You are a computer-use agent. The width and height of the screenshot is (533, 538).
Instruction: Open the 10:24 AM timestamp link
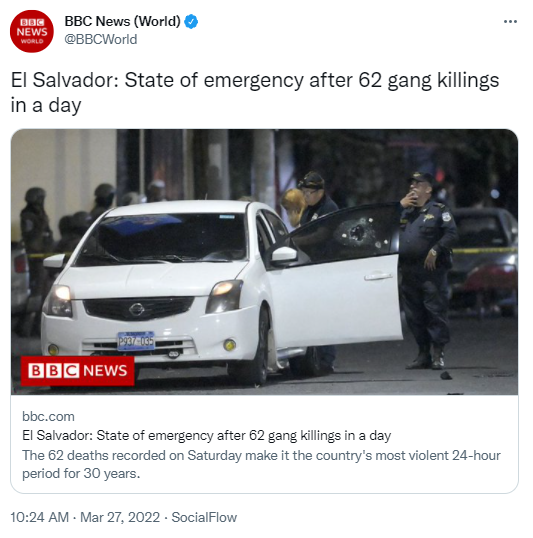(x=39, y=517)
